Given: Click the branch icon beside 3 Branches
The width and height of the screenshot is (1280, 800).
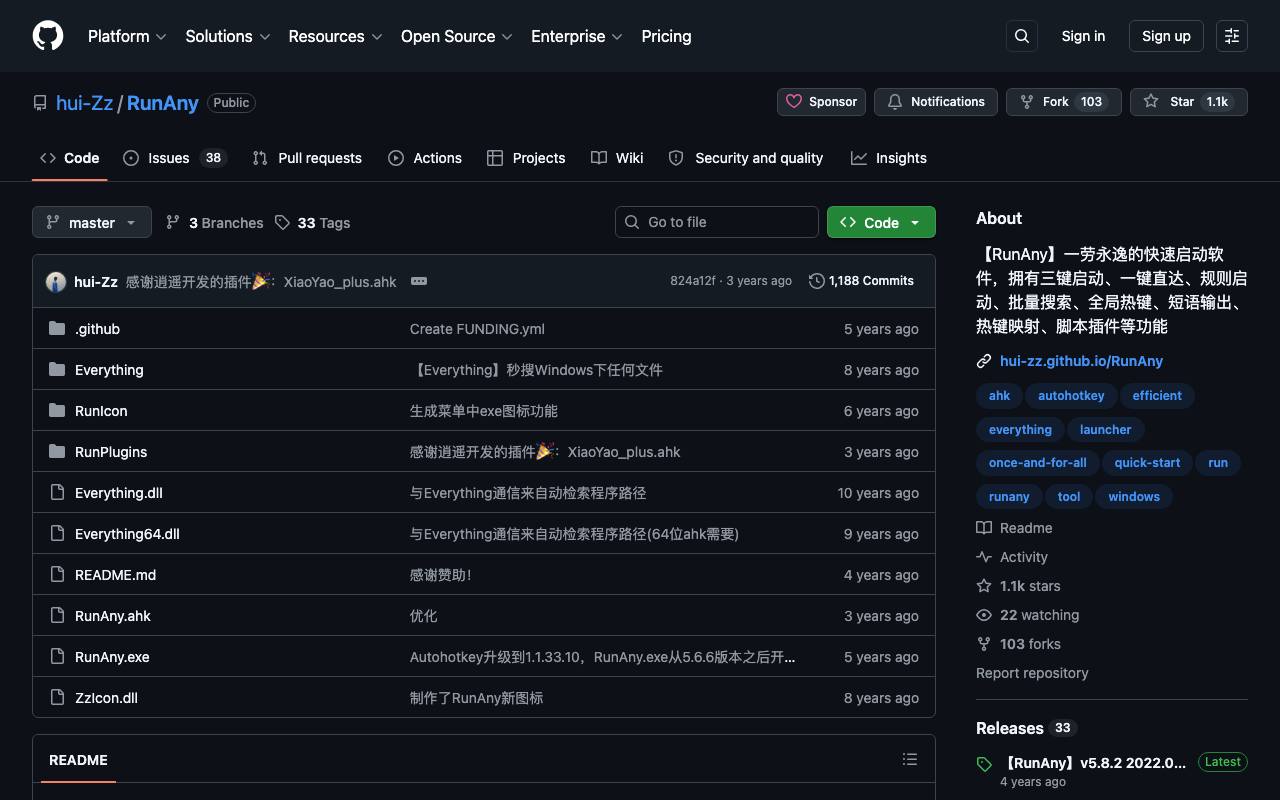Looking at the screenshot, I should click(x=173, y=222).
